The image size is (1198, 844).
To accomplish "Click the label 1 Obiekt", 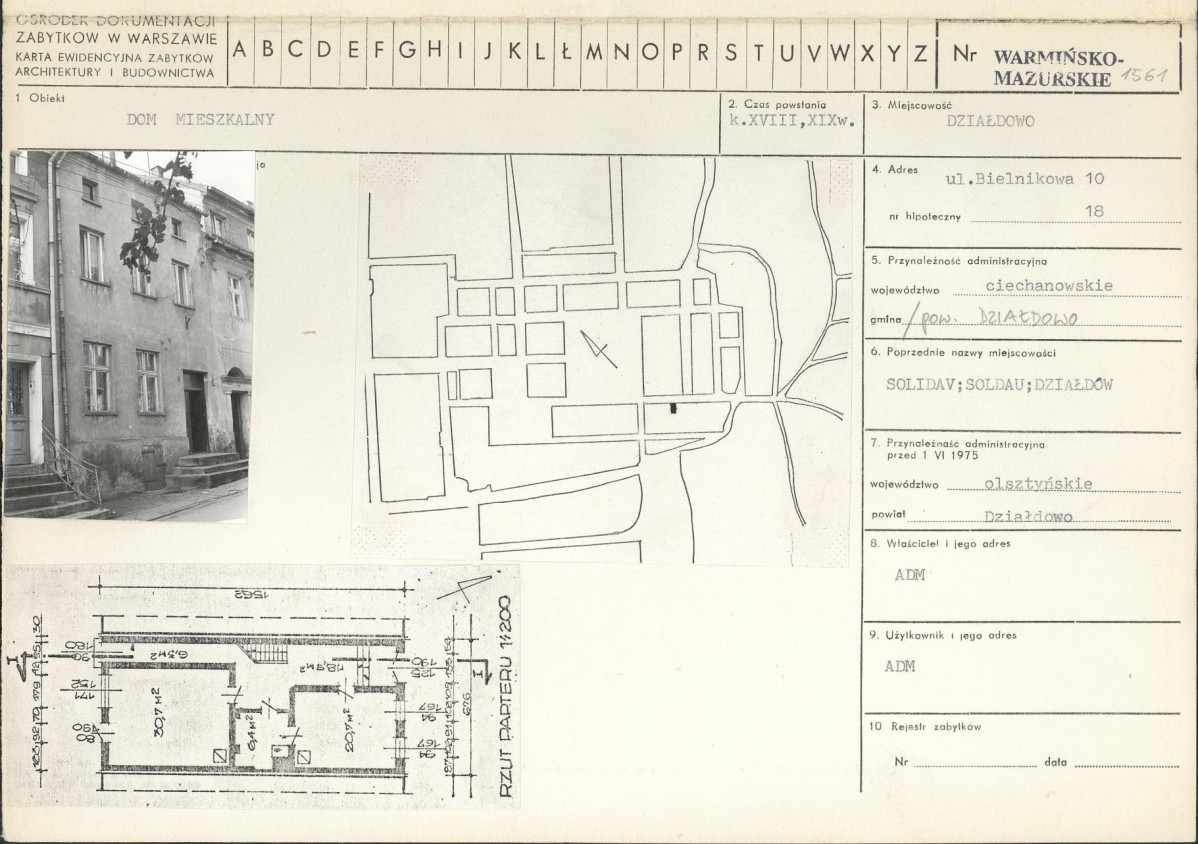I will pyautogui.click(x=40, y=98).
